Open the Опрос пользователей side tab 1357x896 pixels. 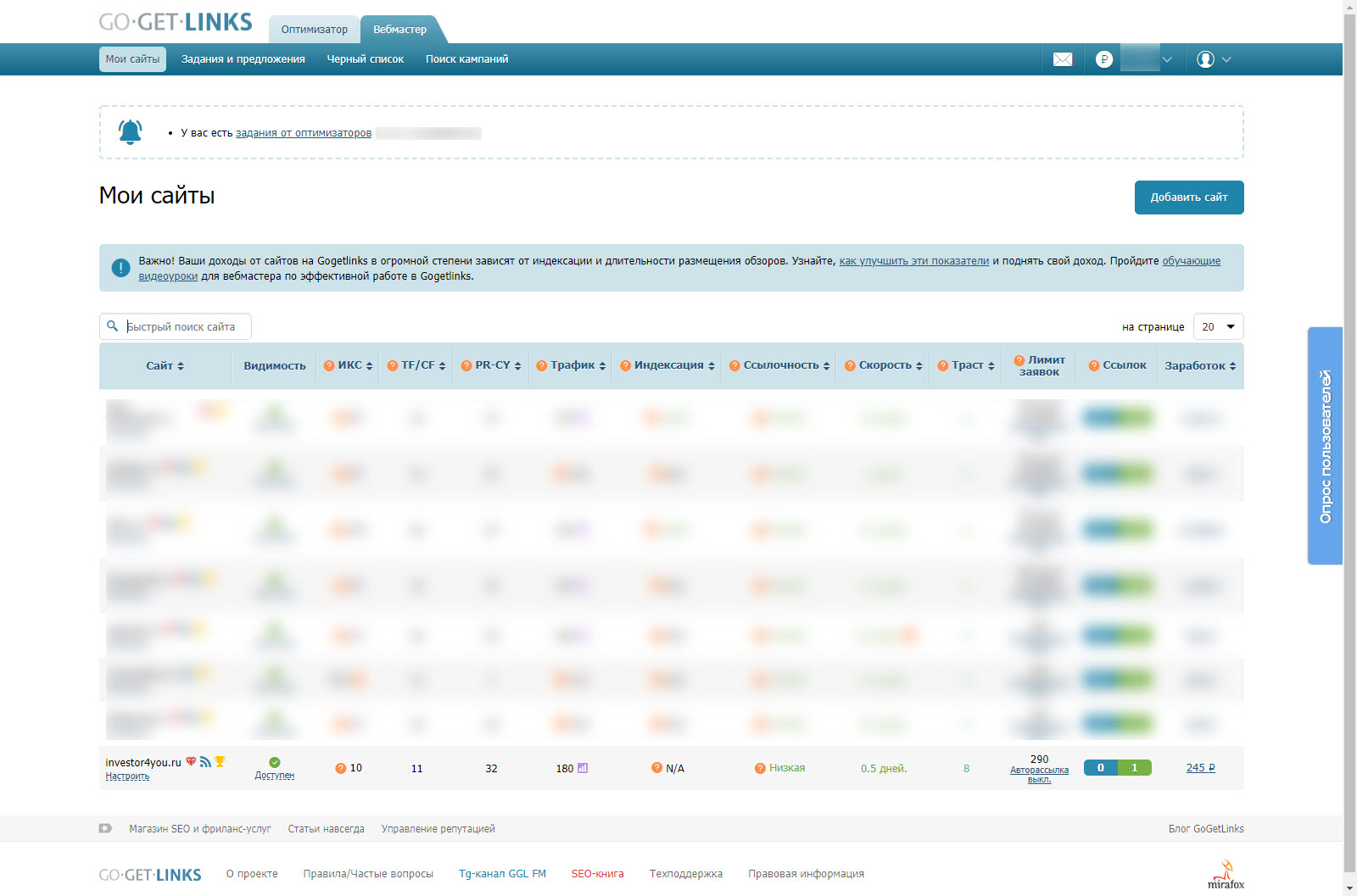(x=1325, y=446)
